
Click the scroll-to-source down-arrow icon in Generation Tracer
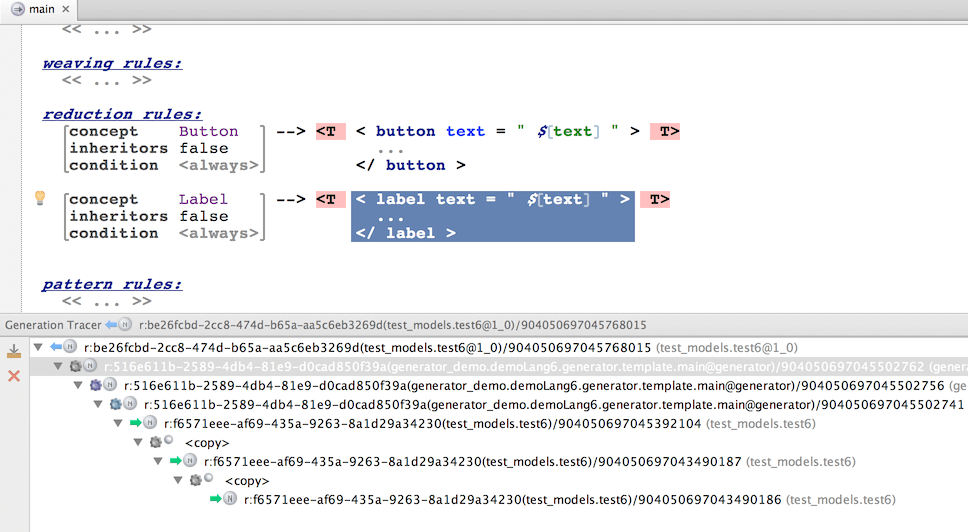tap(14, 351)
